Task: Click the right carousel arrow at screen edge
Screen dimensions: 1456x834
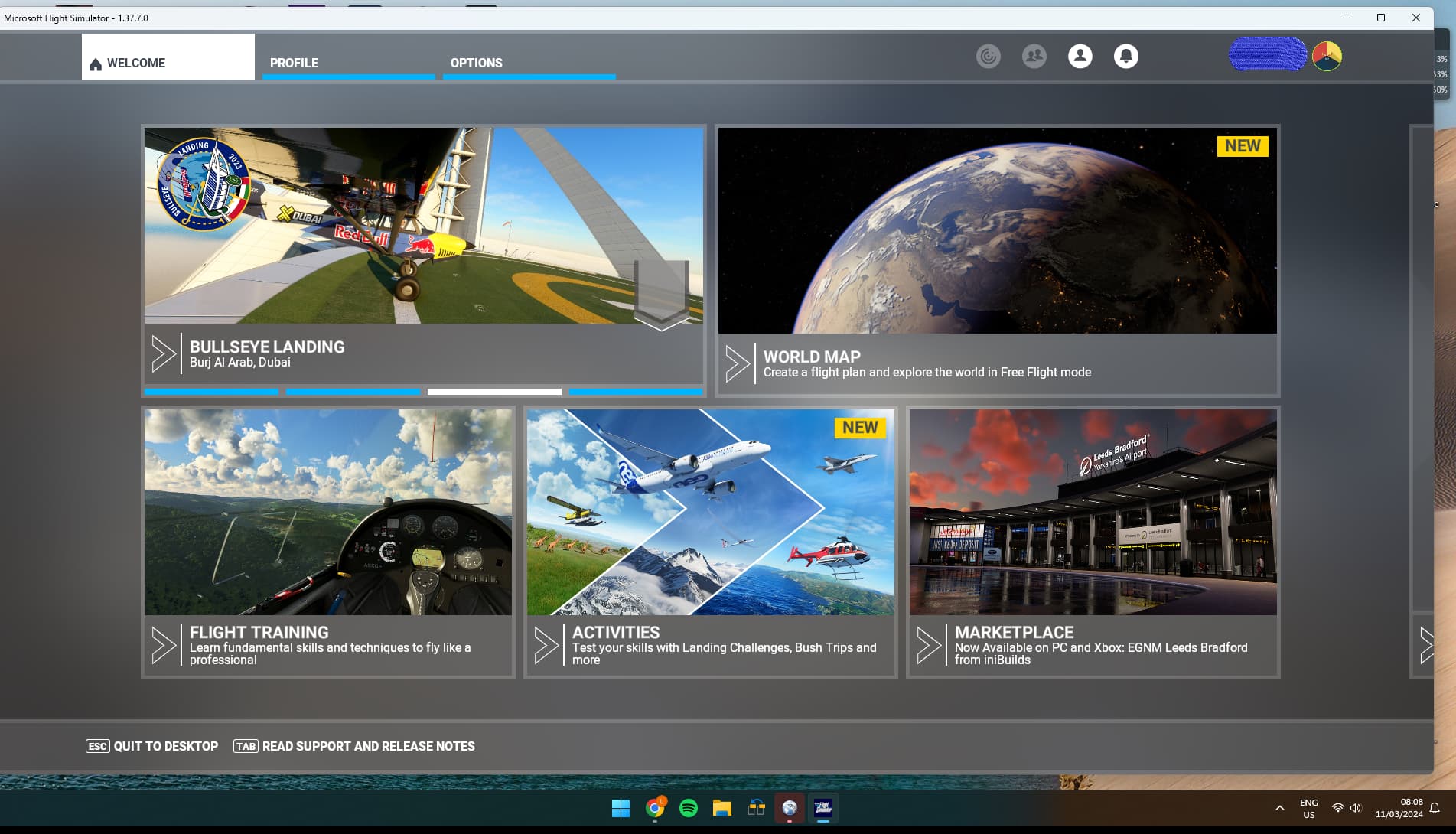Action: pyautogui.click(x=1428, y=645)
